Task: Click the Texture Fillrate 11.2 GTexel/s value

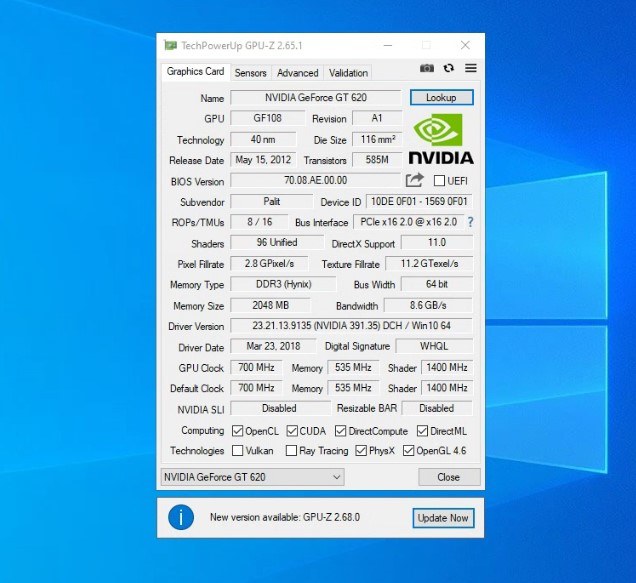Action: (x=429, y=263)
